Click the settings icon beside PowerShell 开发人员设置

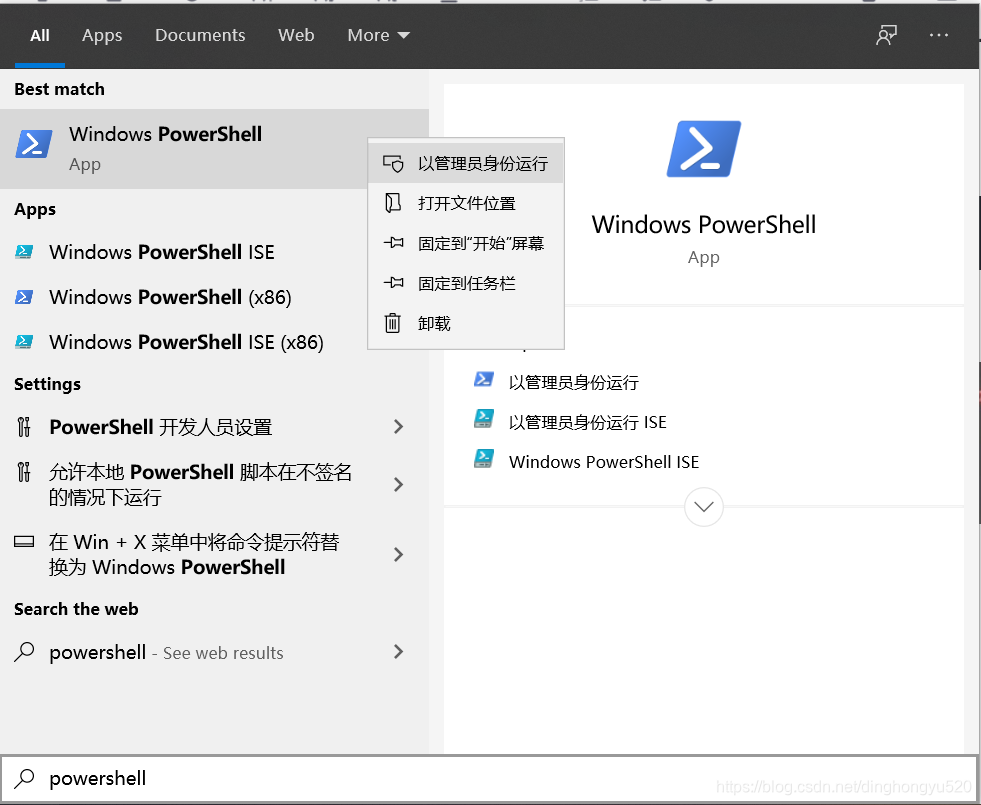24,427
